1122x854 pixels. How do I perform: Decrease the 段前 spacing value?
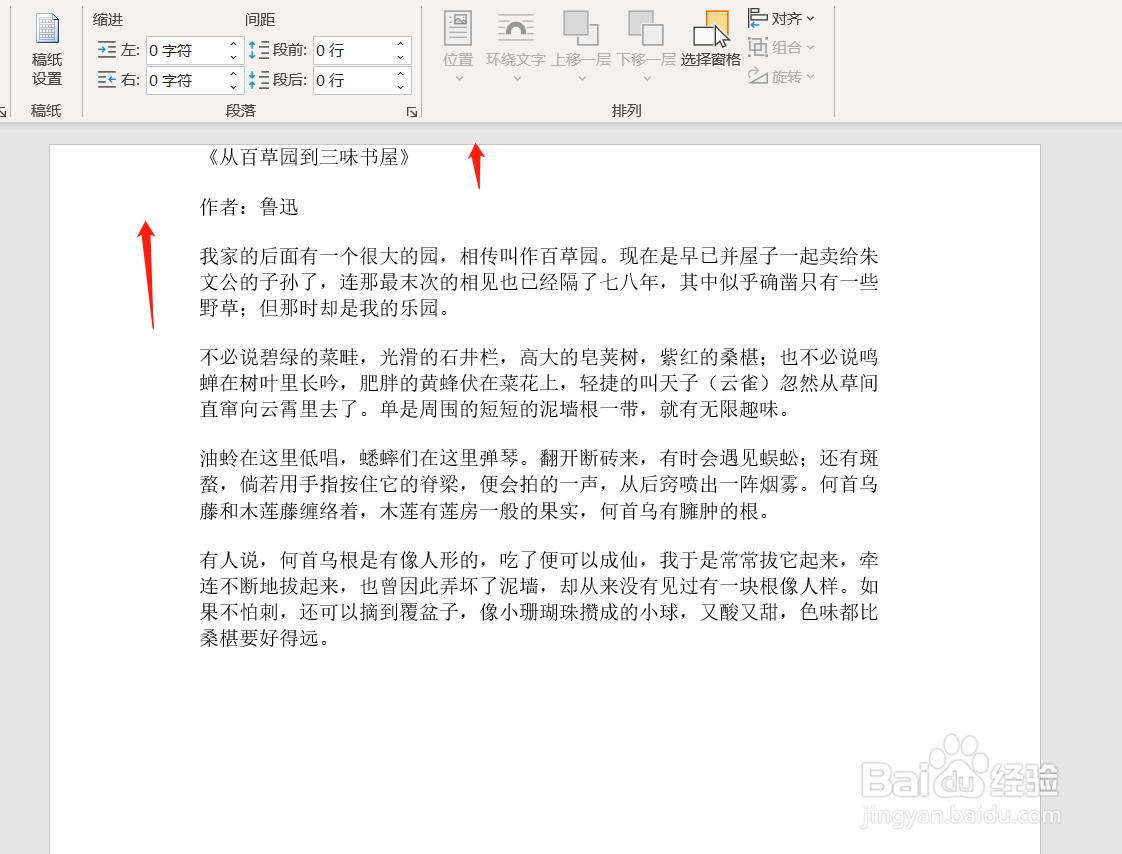pyautogui.click(x=400, y=57)
